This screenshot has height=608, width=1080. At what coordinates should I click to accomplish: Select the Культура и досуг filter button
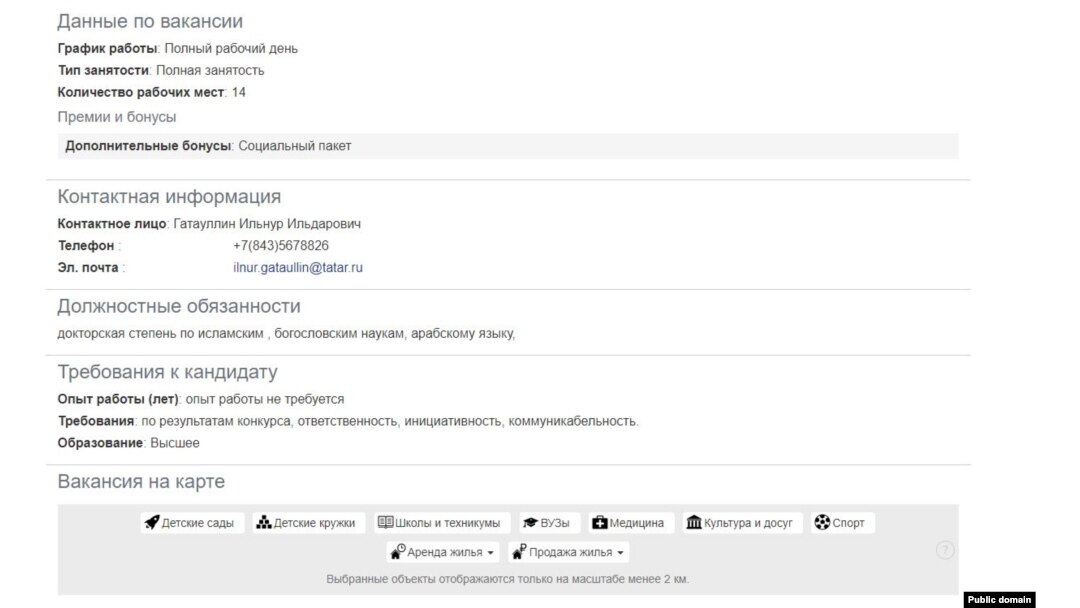[742, 523]
